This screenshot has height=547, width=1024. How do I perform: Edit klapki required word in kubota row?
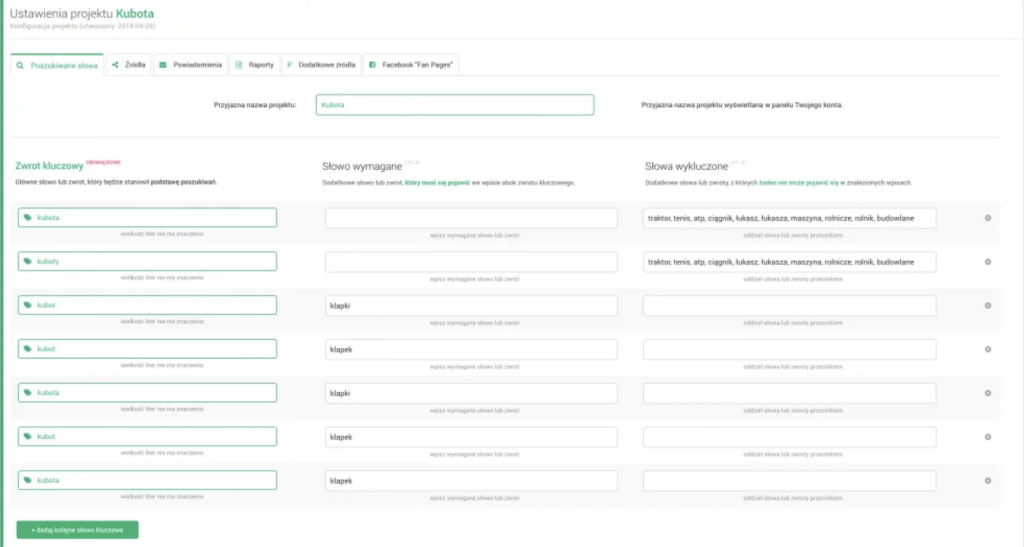pyautogui.click(x=471, y=393)
